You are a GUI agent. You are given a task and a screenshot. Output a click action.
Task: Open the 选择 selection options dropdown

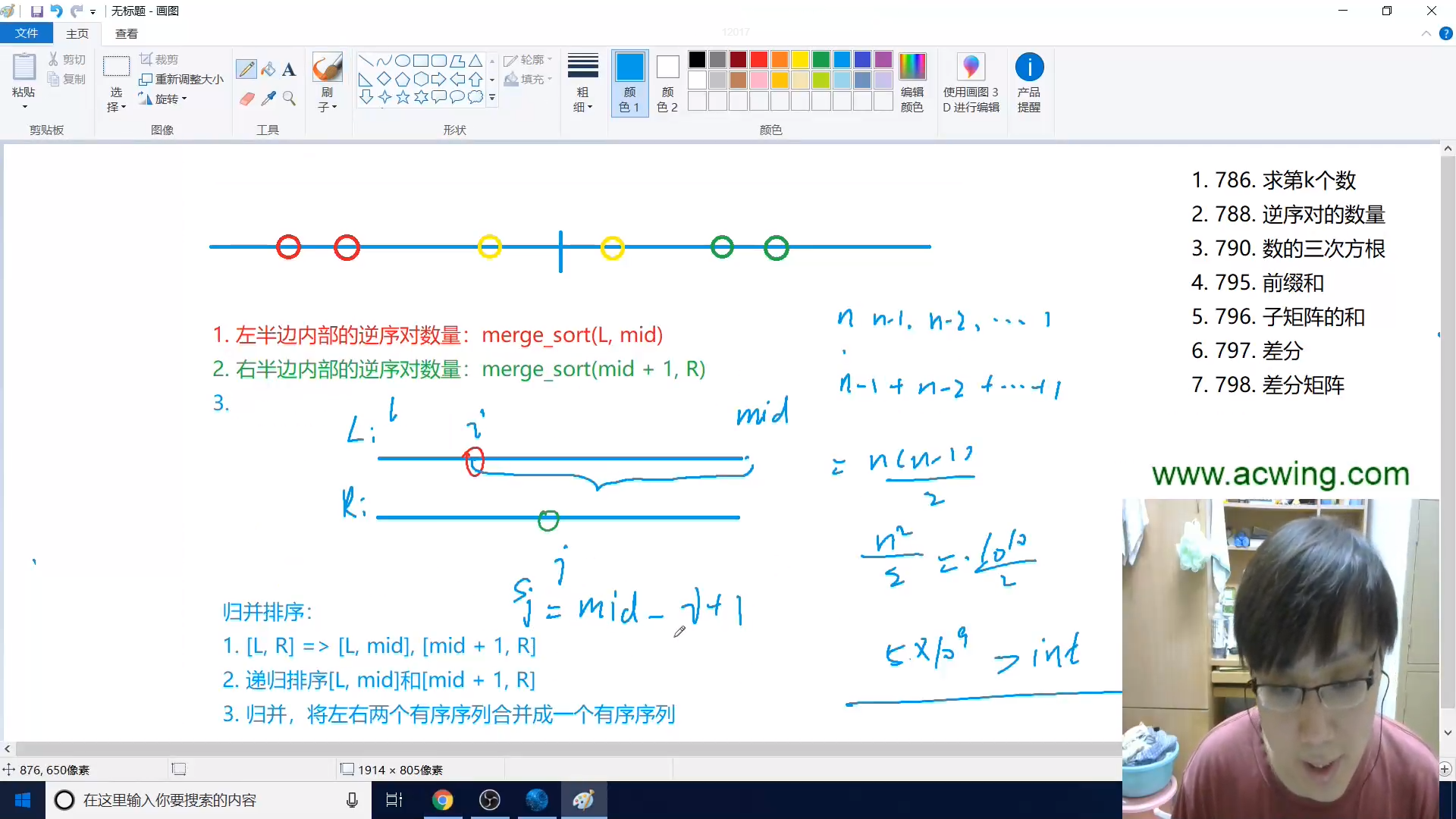pos(116,99)
